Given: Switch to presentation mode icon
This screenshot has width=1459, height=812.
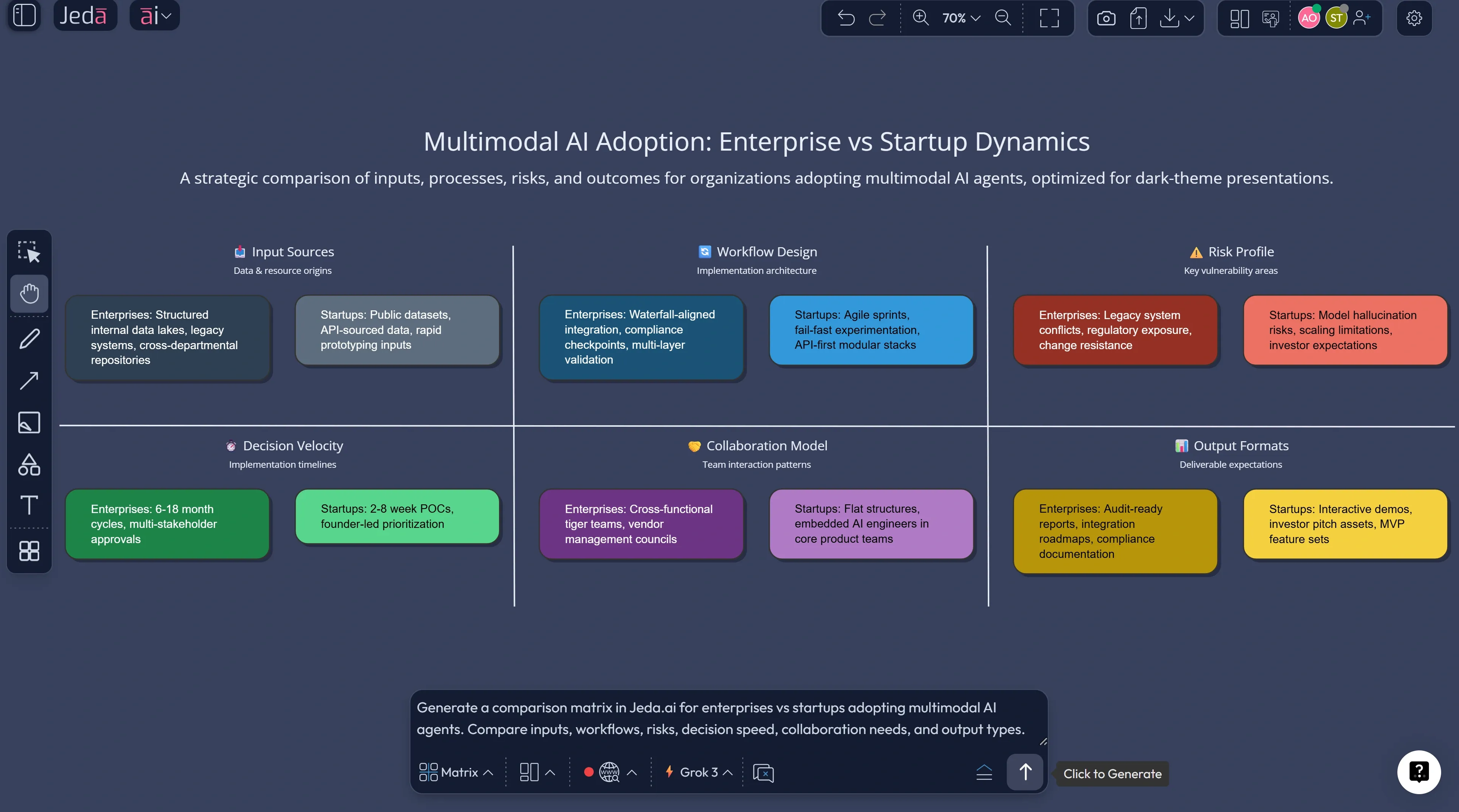Looking at the screenshot, I should click(1270, 18).
